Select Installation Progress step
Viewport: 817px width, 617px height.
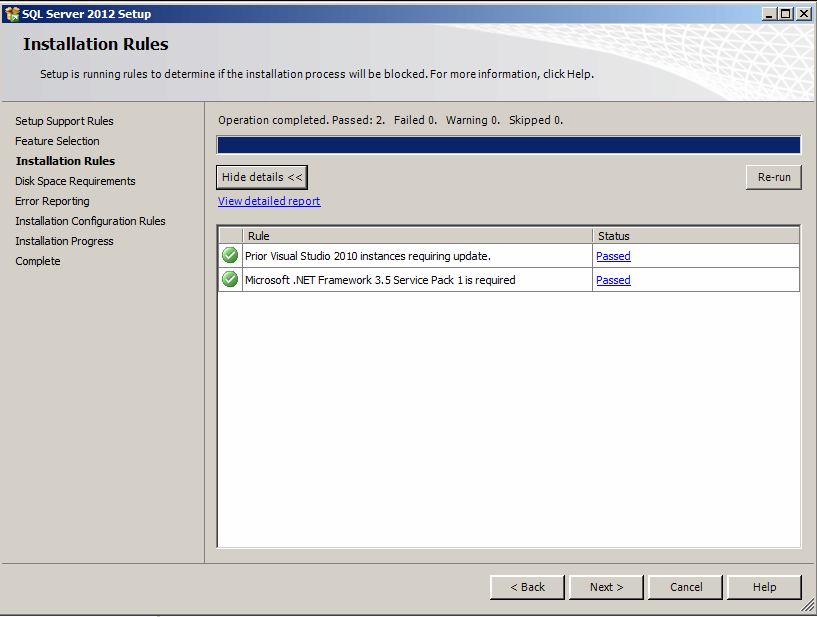click(64, 241)
